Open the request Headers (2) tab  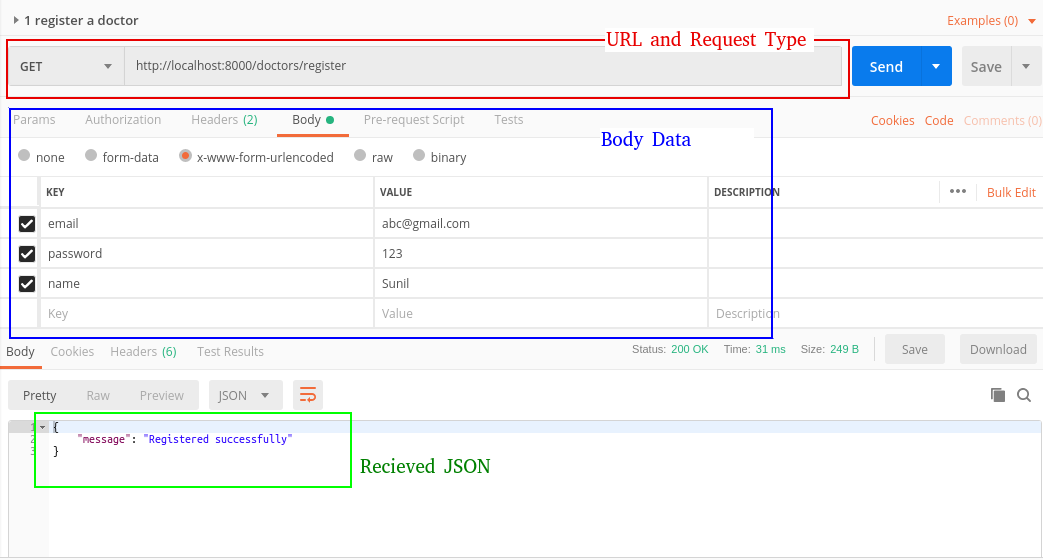click(224, 120)
